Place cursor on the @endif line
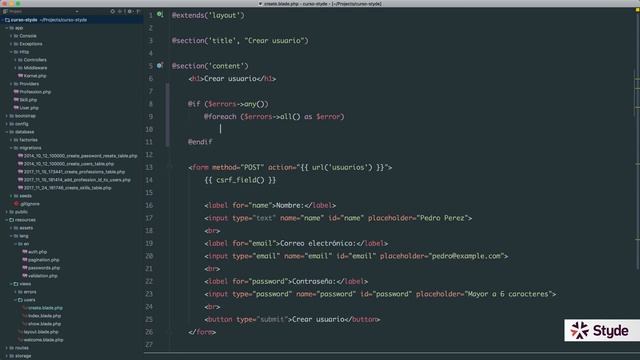The width and height of the screenshot is (640, 360). (200, 142)
